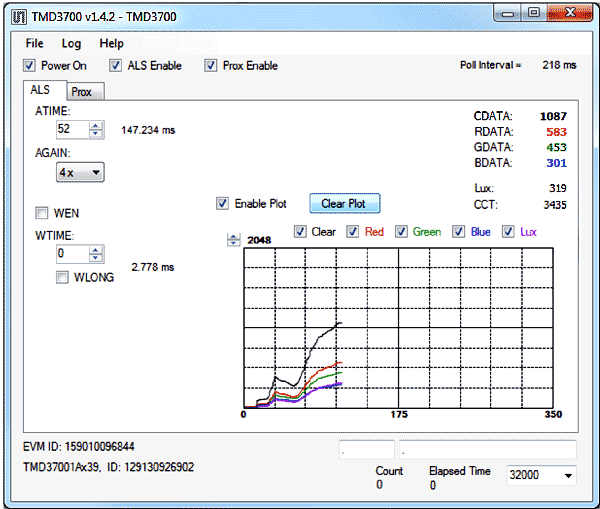Click the TMD3700 application icon in title bar
This screenshot has height=509, width=600.
[x=19, y=17]
